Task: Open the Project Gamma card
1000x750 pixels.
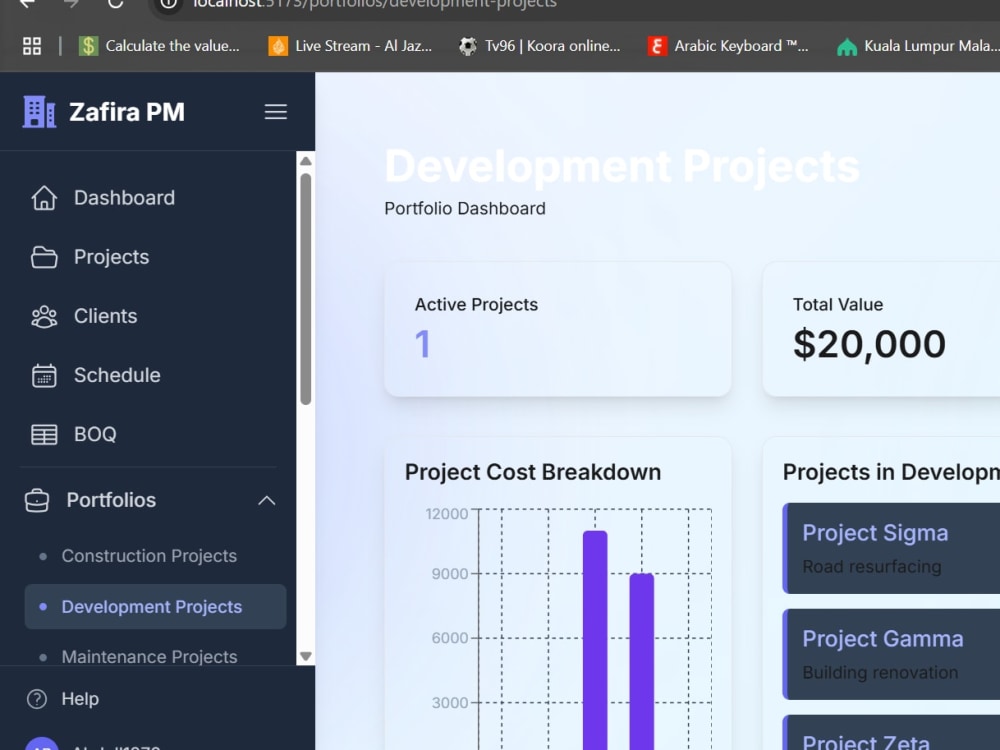Action: click(892, 654)
